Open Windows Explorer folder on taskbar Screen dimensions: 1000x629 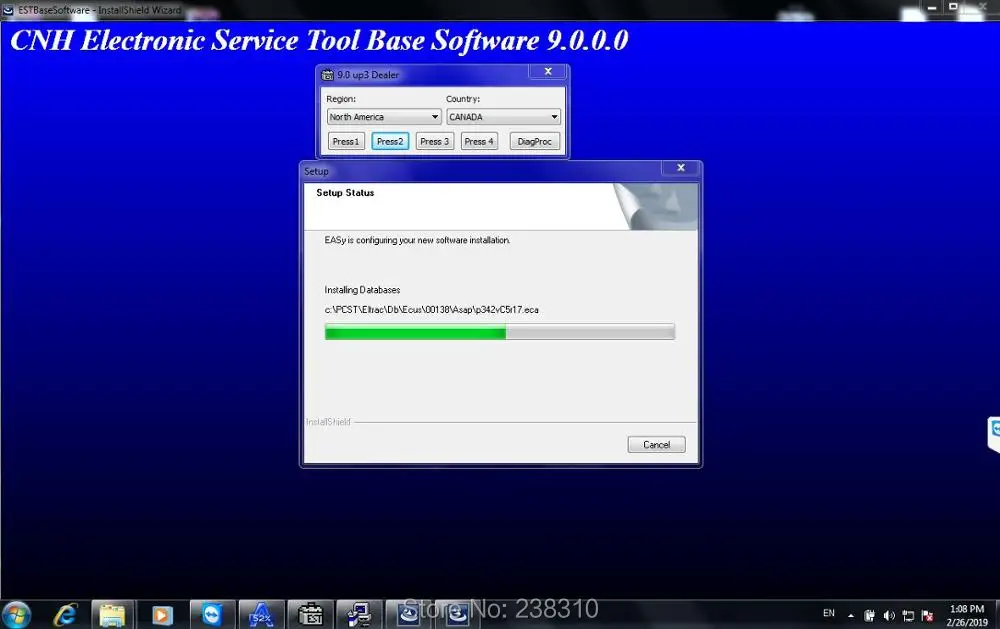(112, 615)
